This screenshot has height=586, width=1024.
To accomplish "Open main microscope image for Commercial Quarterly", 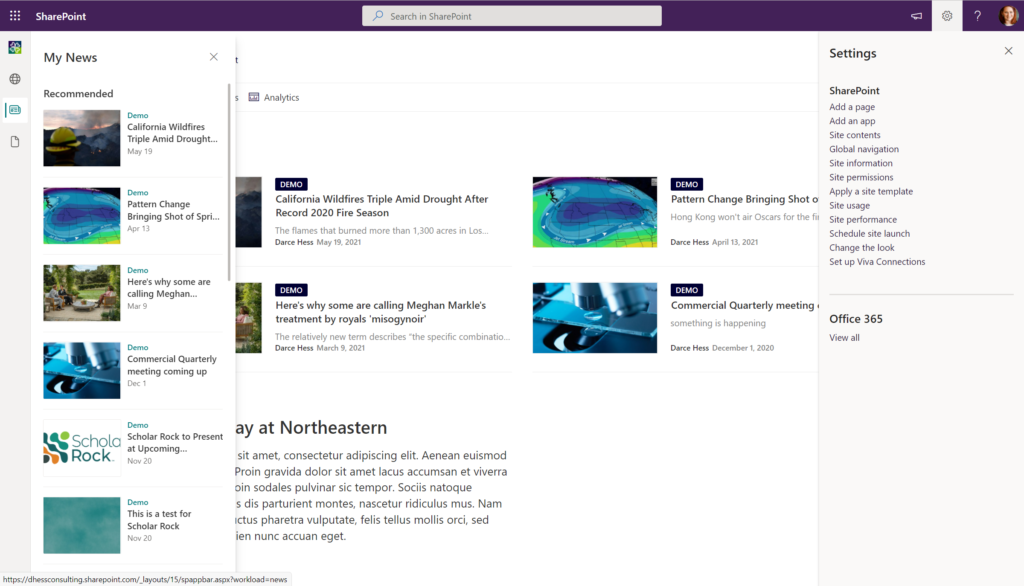I will pos(595,317).
